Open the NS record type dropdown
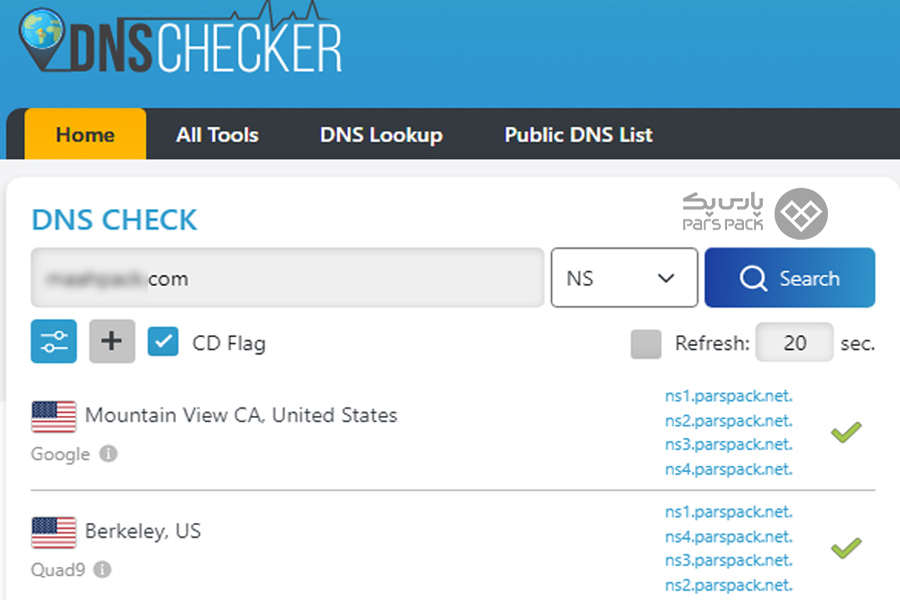 tap(624, 278)
